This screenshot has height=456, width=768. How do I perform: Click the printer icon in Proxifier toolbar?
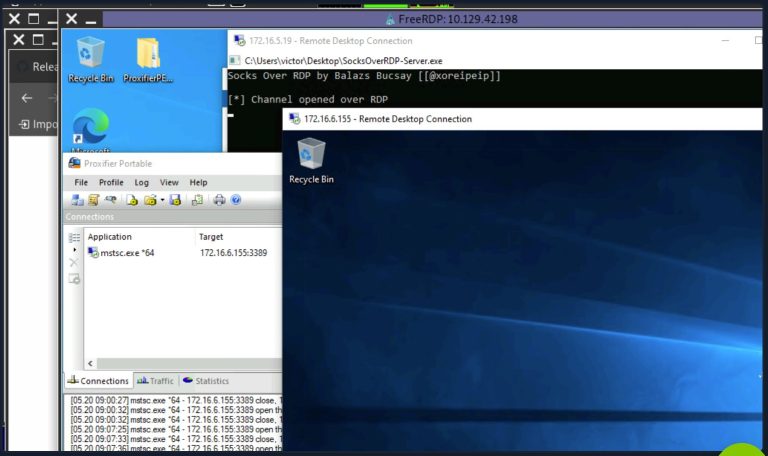pyautogui.click(x=219, y=200)
